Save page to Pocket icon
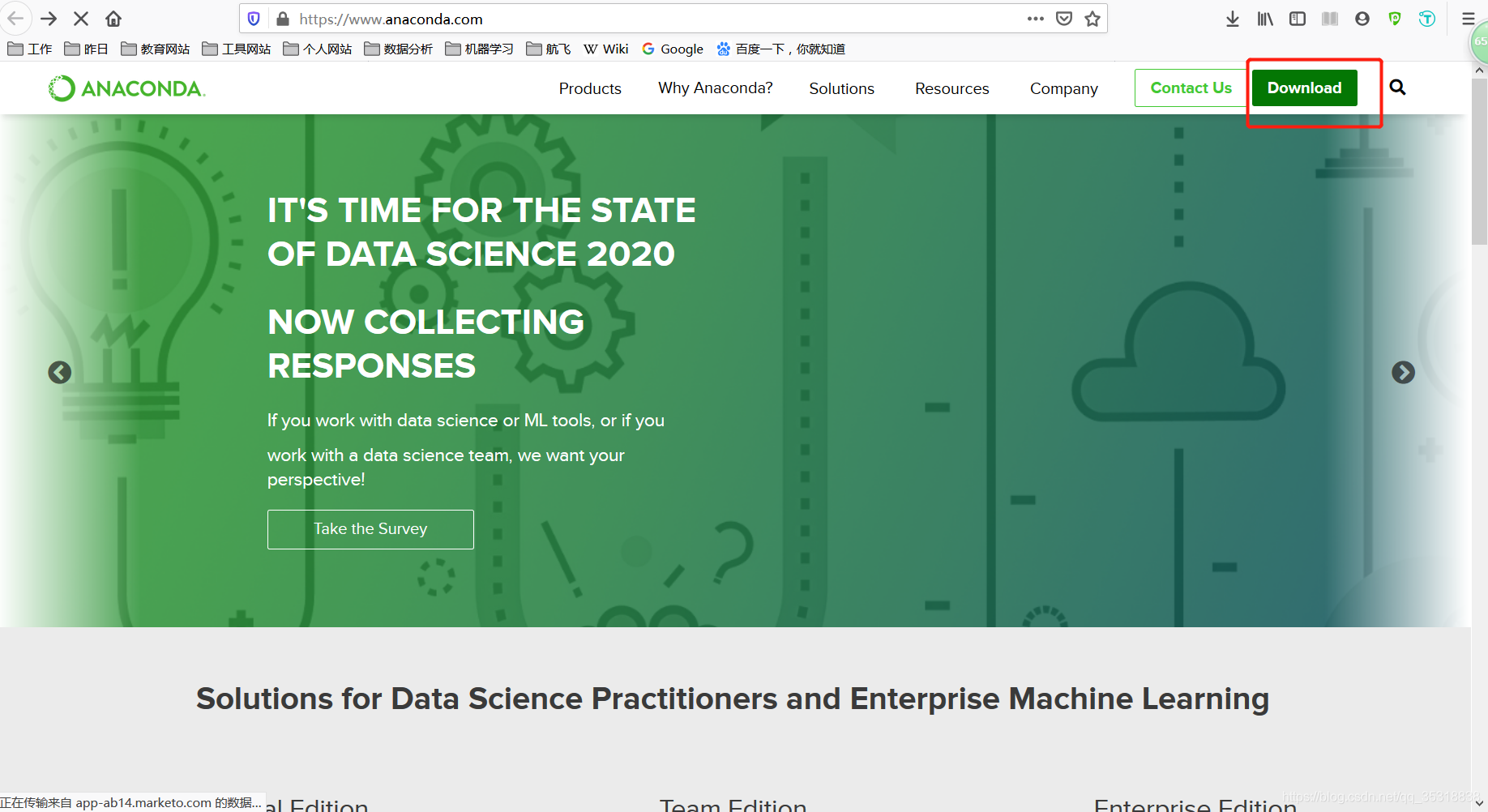Screen dimensions: 1488x812 pyautogui.click(x=1064, y=19)
